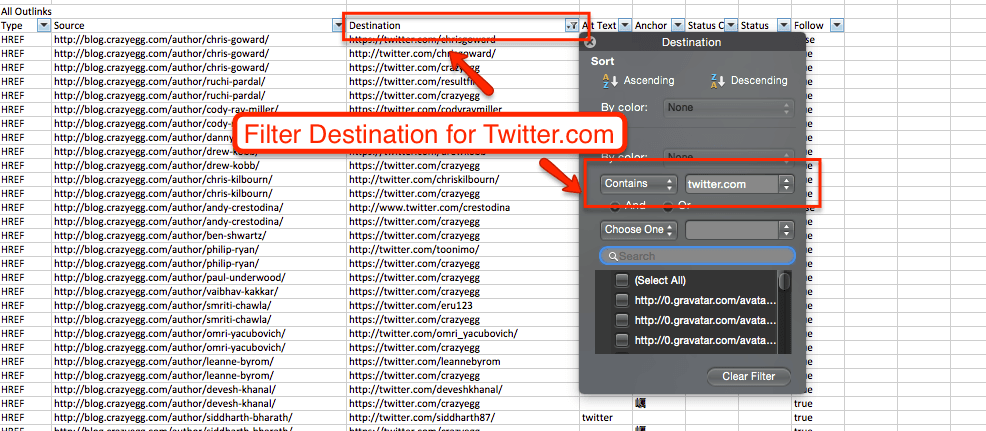Select the HREF cell in the siddharth87 row
Screen dimensions: 986x431
click(26, 417)
